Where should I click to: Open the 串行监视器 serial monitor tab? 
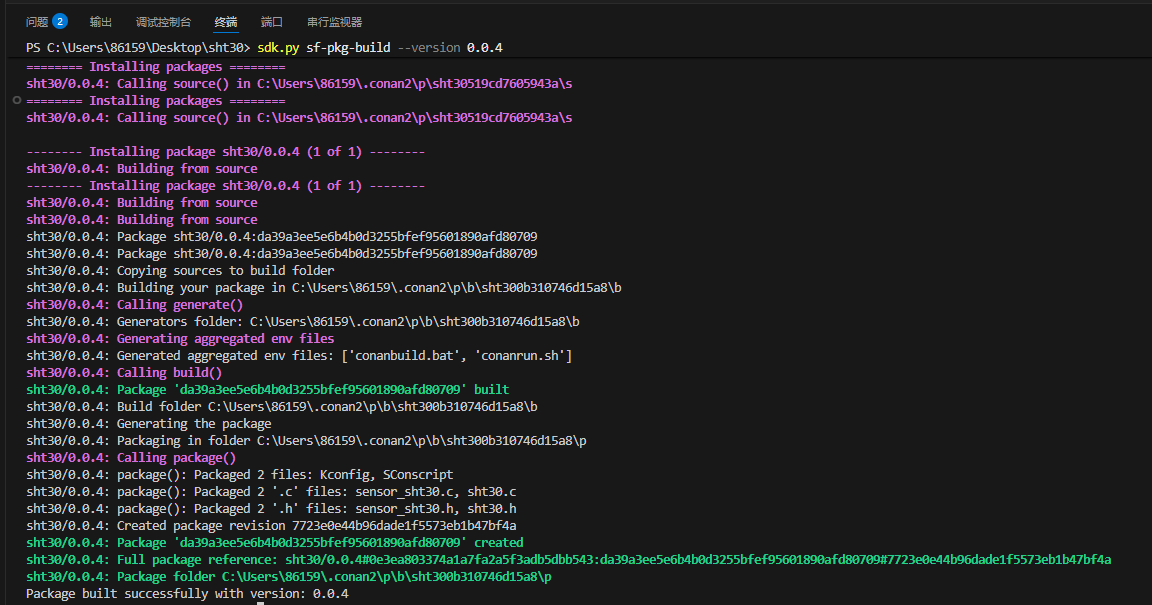pyautogui.click(x=335, y=21)
